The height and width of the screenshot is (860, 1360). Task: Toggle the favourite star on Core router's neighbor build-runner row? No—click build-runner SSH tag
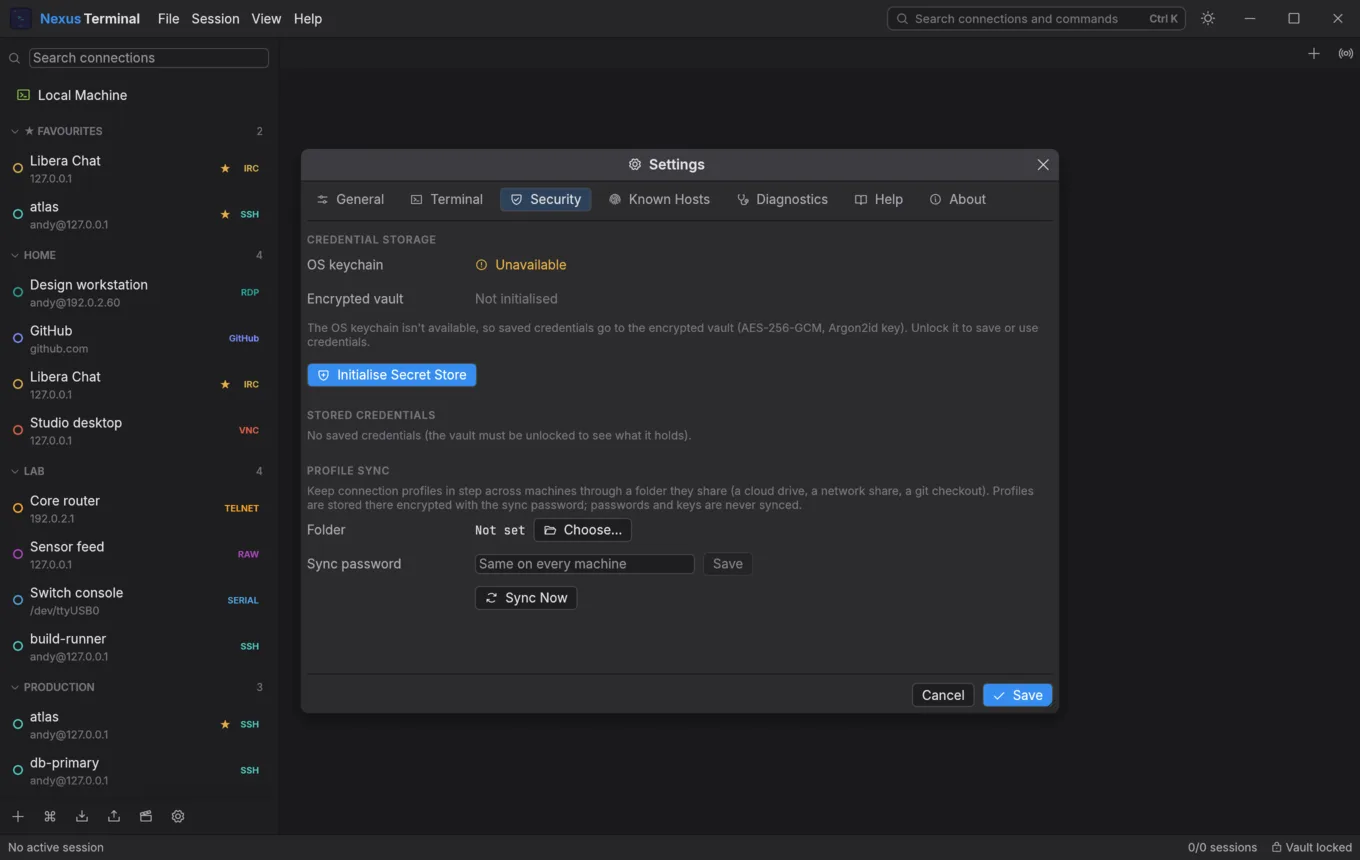pos(250,647)
